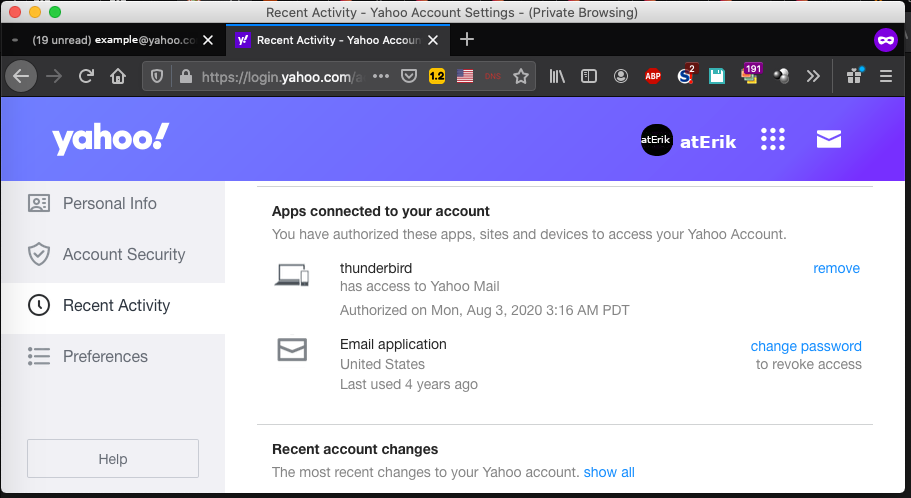Open the Yahoo Mail envelope icon
The height and width of the screenshot is (498, 911).
click(828, 140)
